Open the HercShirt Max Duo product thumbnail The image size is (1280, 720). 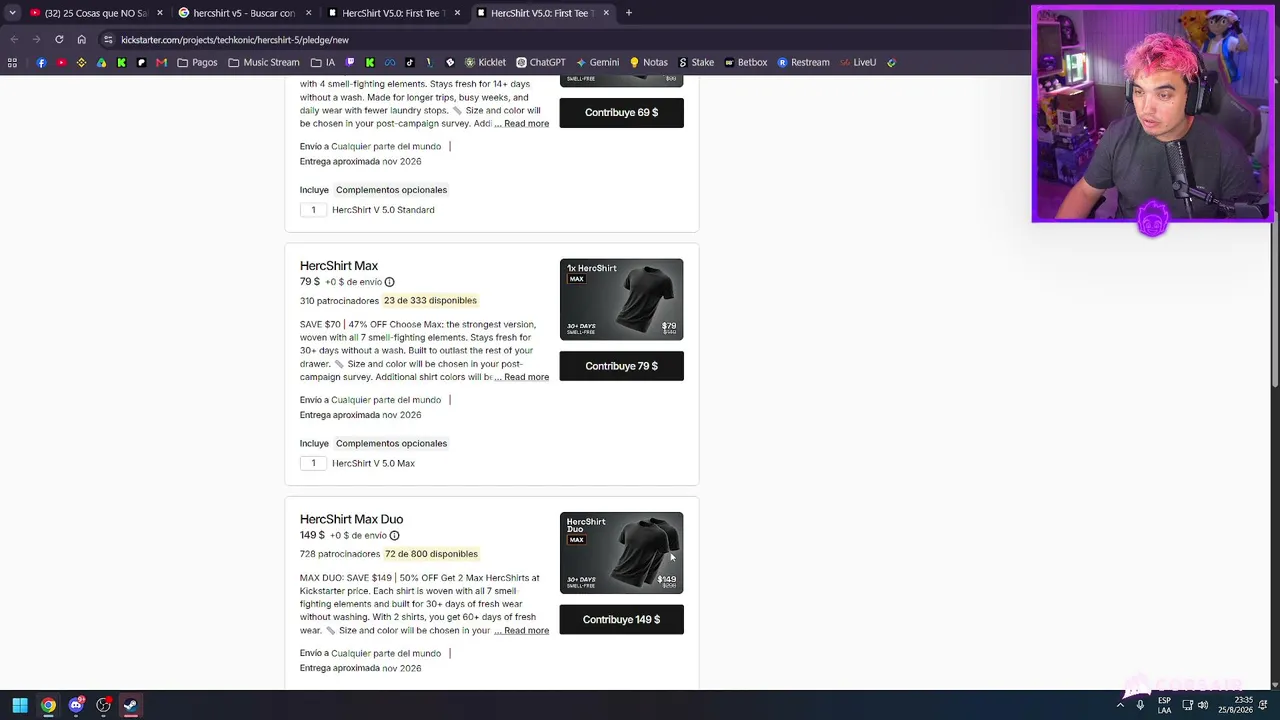621,553
